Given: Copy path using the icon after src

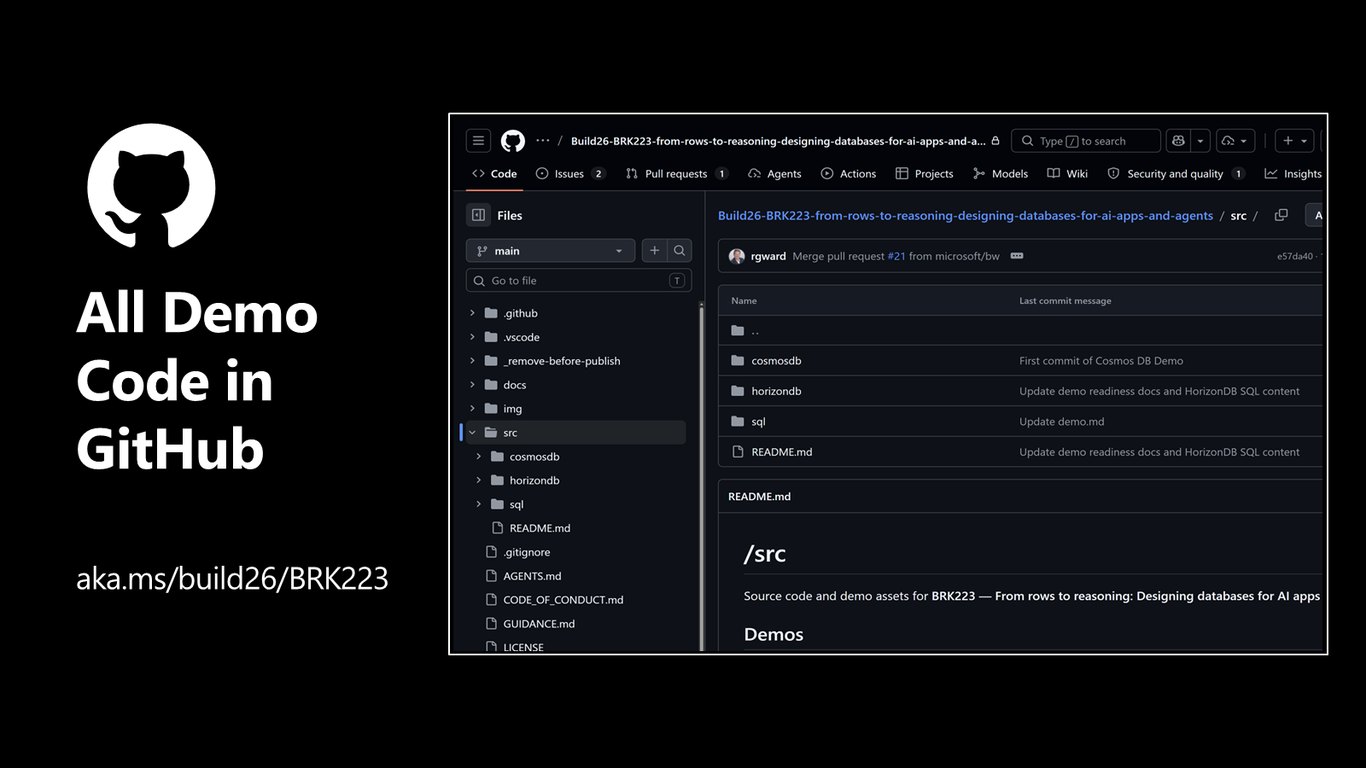Looking at the screenshot, I should tap(1281, 215).
